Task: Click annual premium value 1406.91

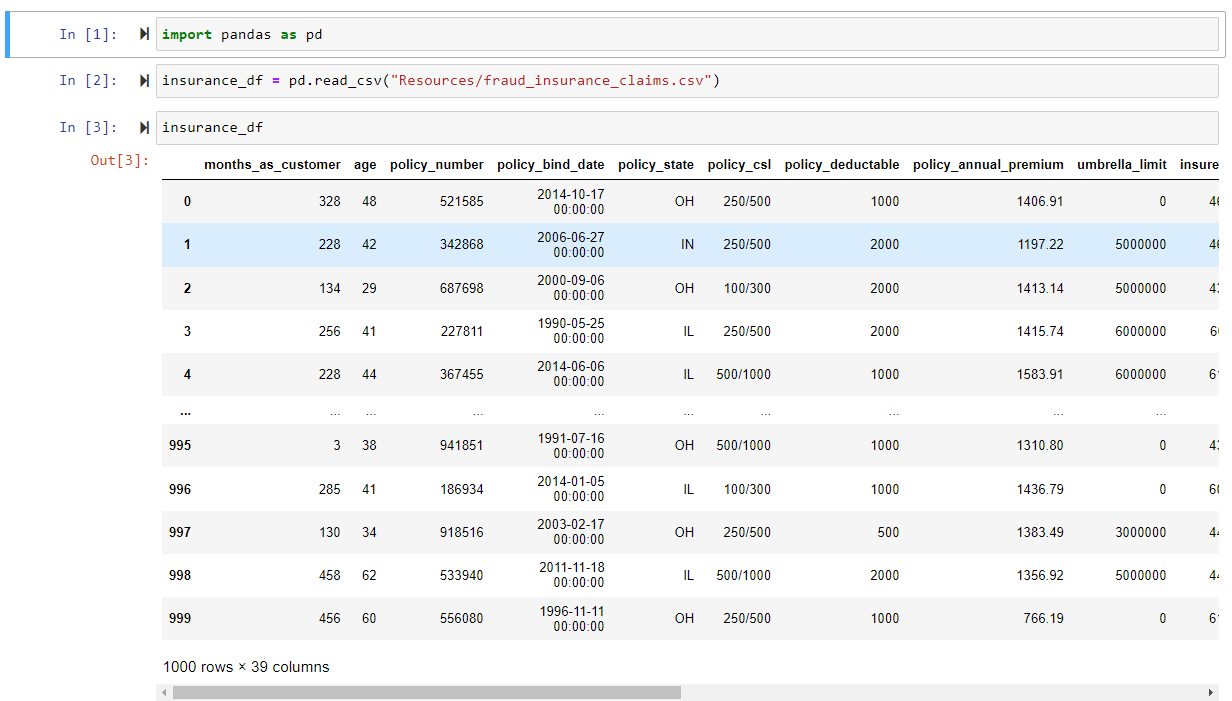Action: 1040,201
